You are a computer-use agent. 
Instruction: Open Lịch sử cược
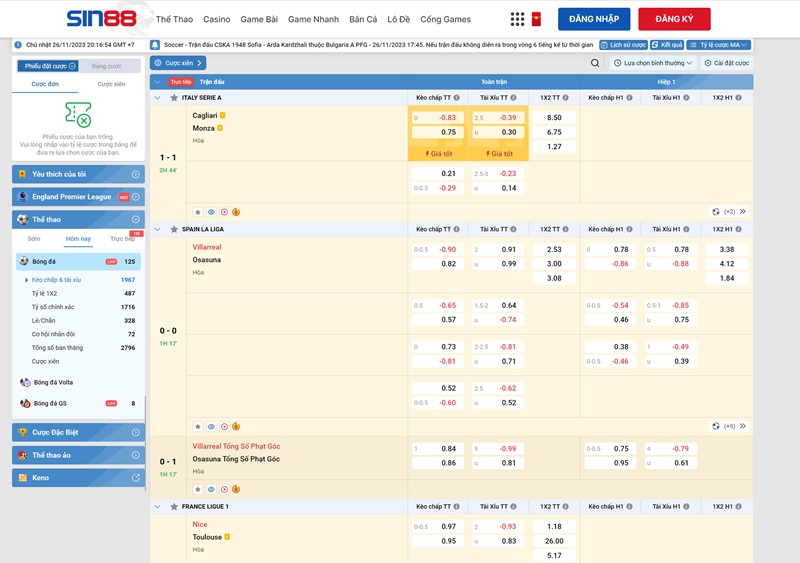[623, 45]
